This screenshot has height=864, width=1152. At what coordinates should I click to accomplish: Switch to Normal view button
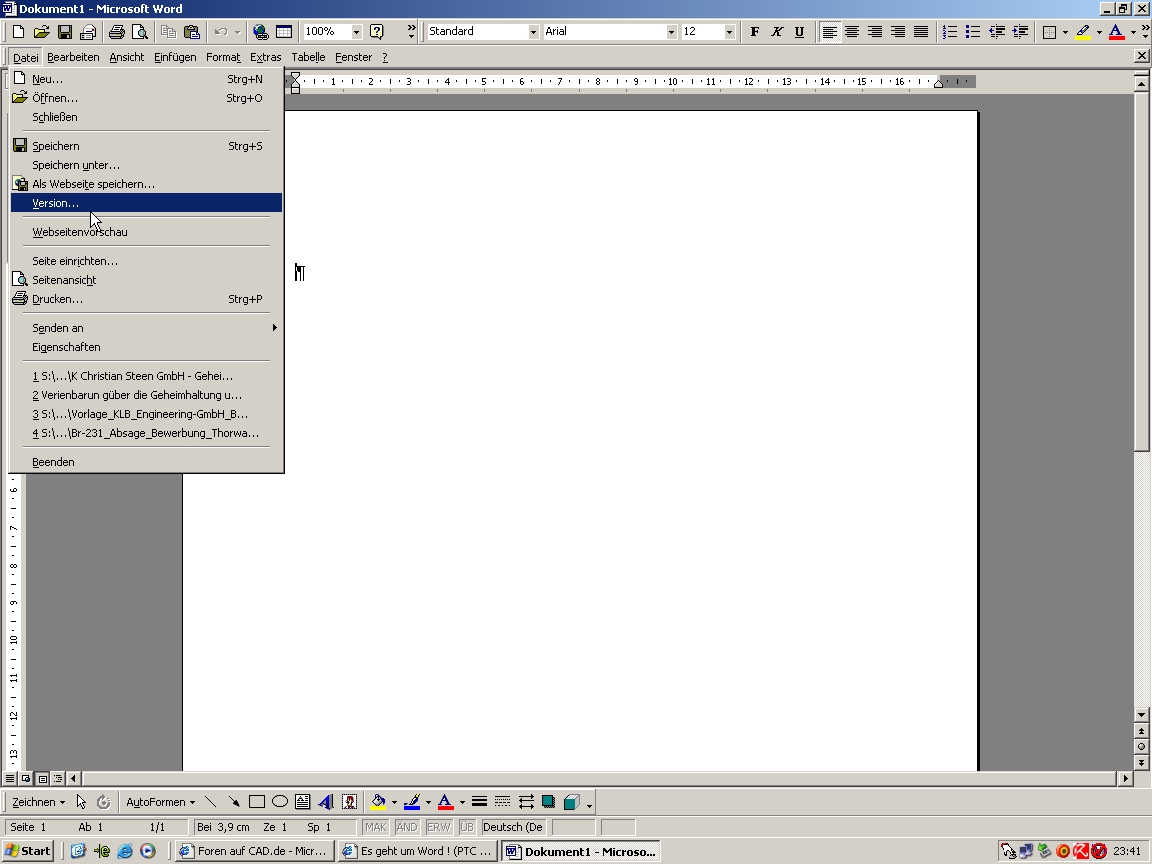pyautogui.click(x=10, y=778)
